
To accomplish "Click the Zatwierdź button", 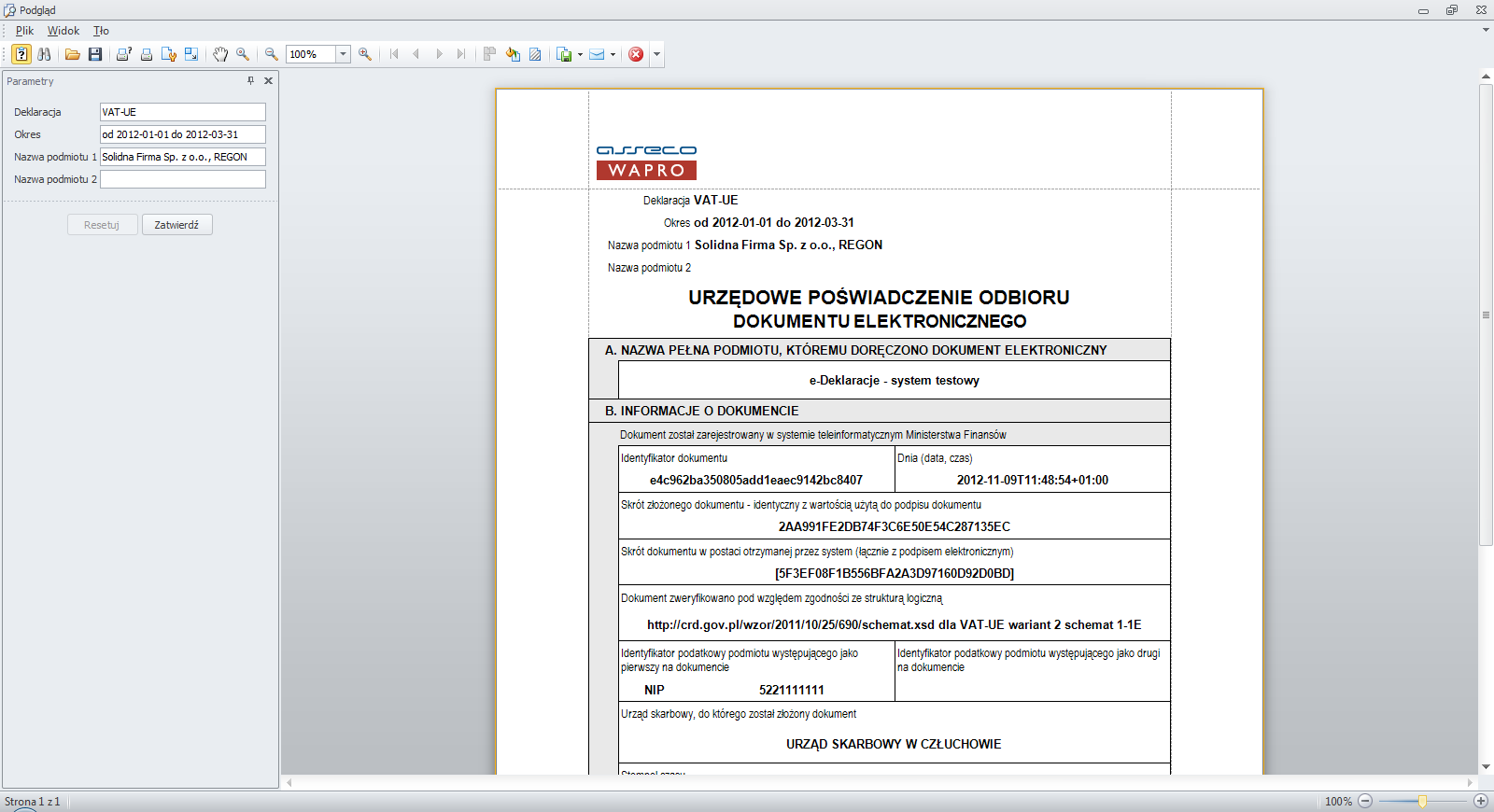I will [x=176, y=225].
